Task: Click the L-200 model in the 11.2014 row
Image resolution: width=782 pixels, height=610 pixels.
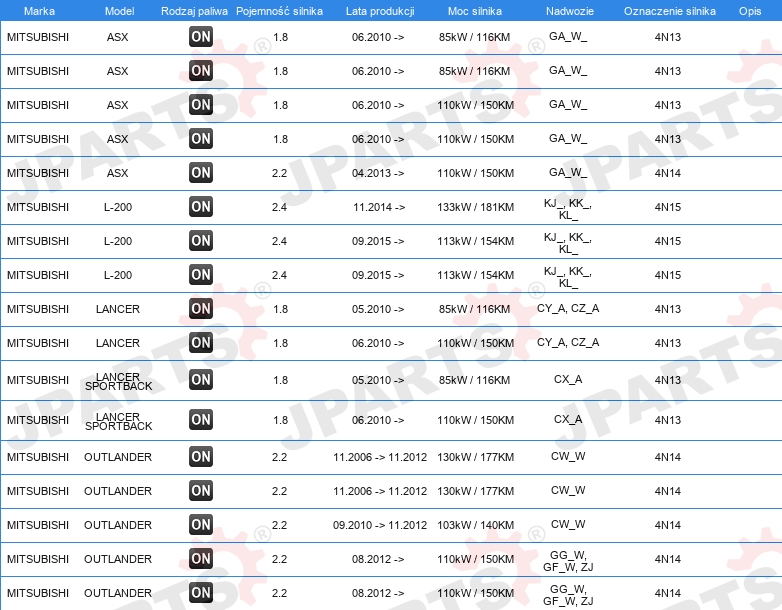Action: pyautogui.click(x=118, y=207)
